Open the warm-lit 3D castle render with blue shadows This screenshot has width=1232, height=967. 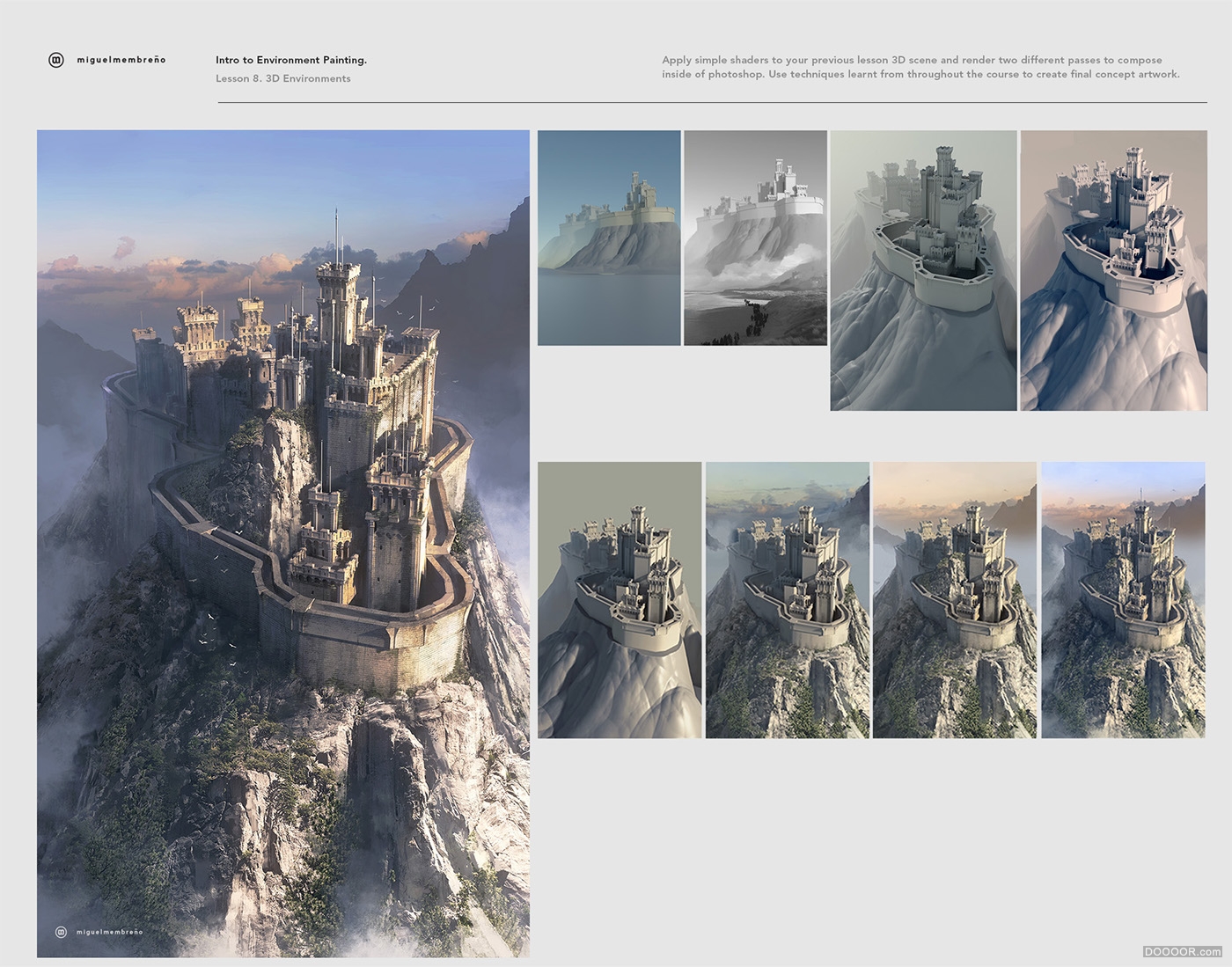point(1114,270)
